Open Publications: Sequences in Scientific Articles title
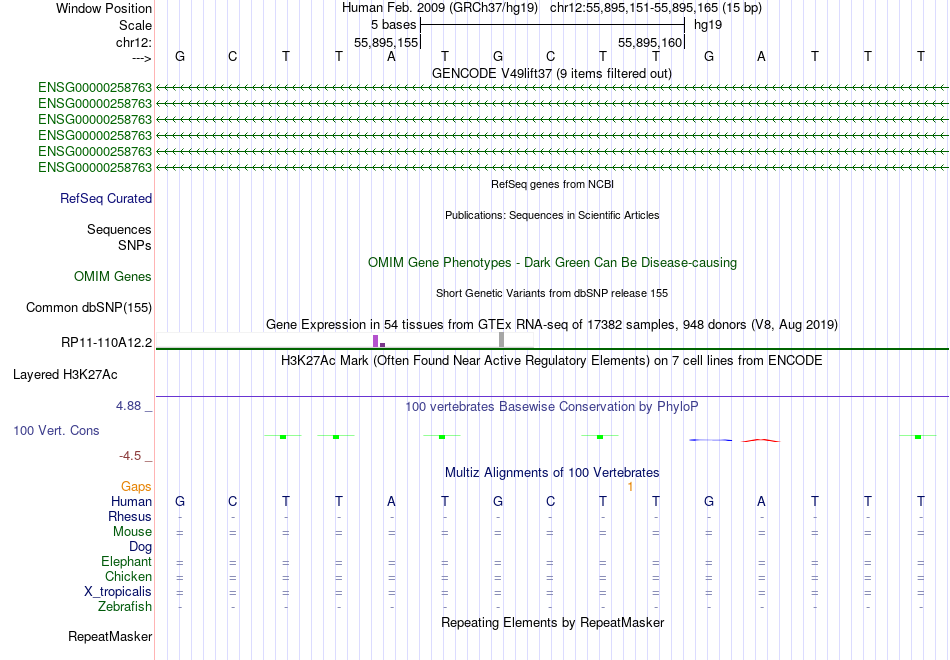Viewport: 950px width, 660px height. pos(552,215)
